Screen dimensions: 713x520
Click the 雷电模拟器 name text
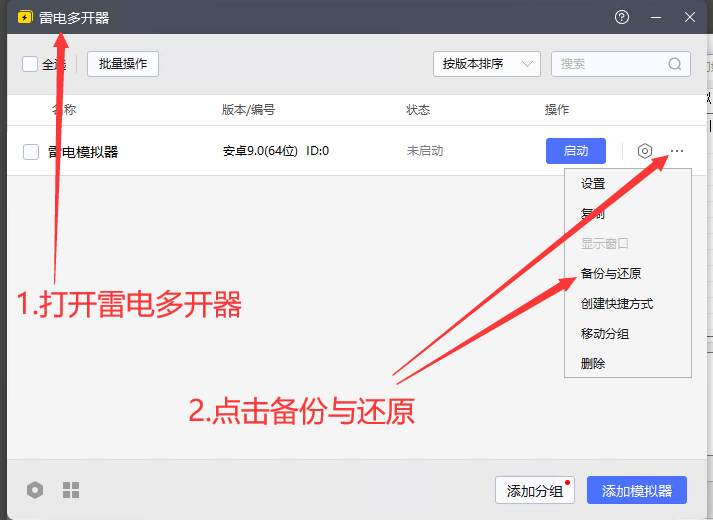pos(83,152)
